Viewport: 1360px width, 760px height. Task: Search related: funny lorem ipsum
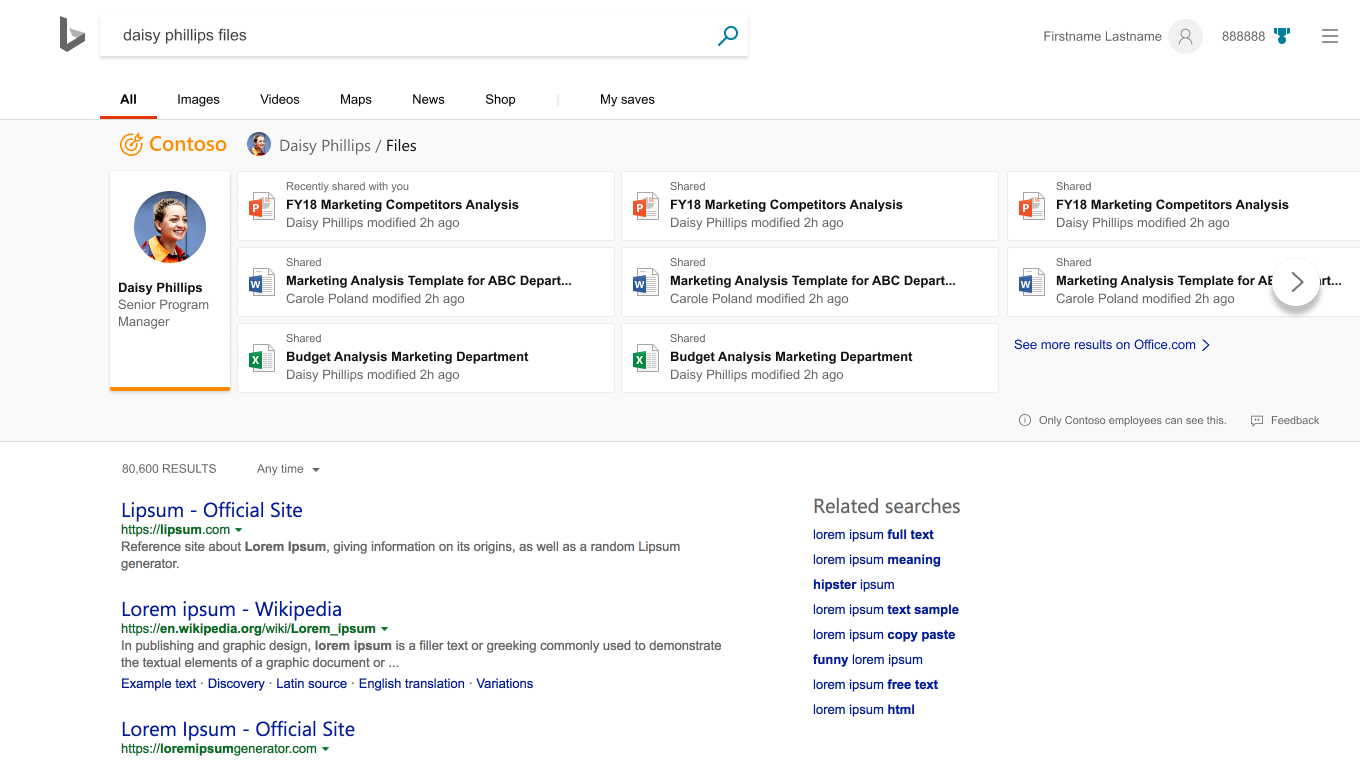pos(868,660)
